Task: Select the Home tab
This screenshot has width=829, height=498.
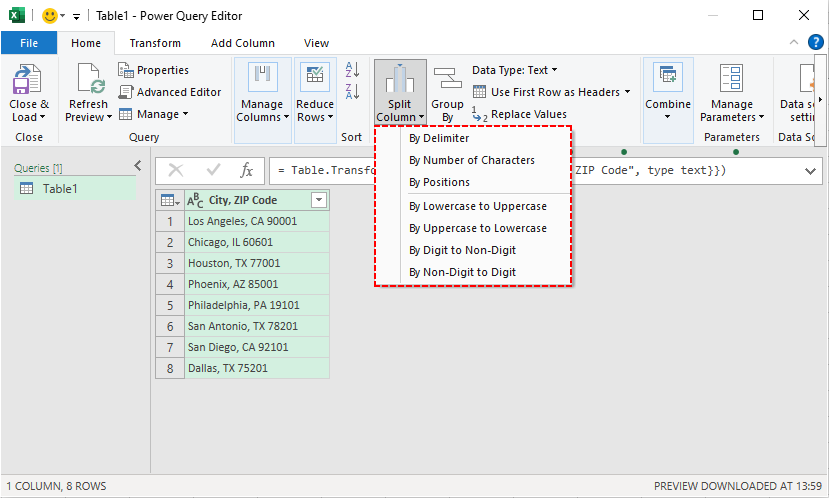Action: (x=86, y=43)
